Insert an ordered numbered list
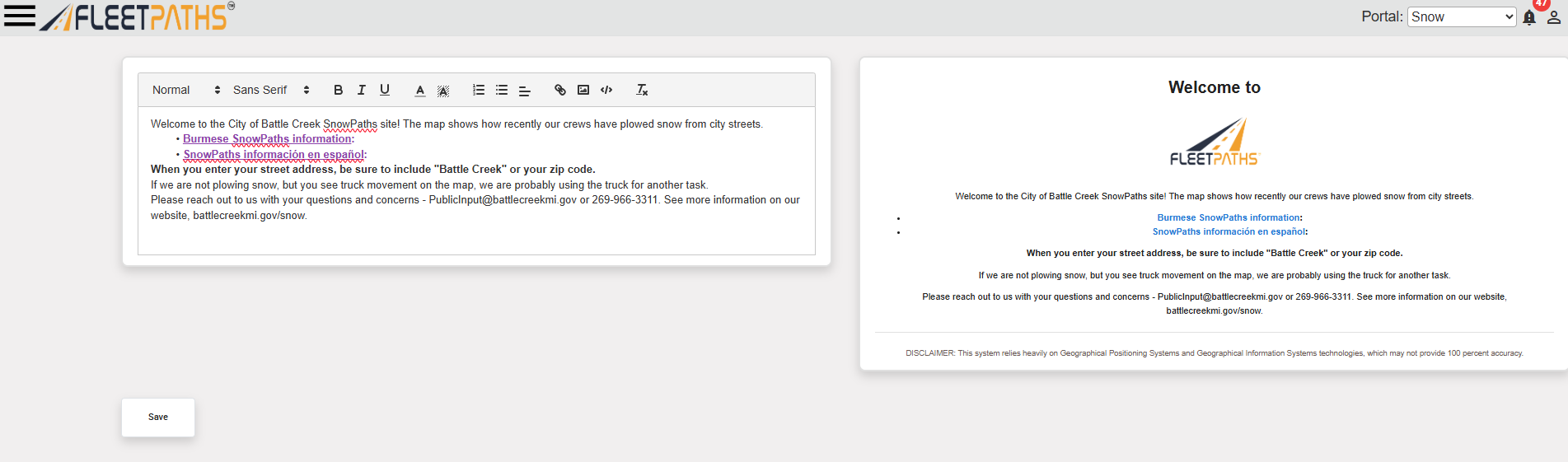 click(479, 90)
